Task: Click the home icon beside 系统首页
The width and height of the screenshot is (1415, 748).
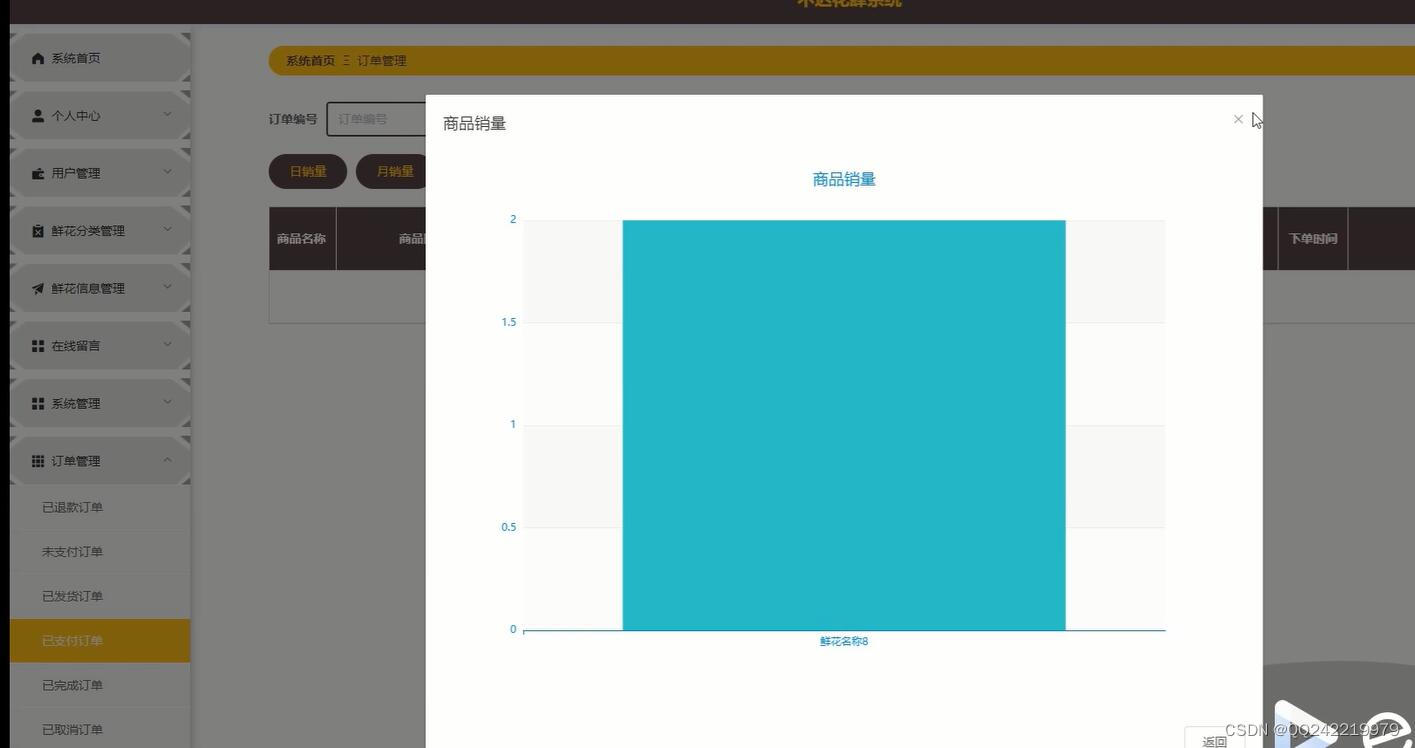Action: (37, 57)
